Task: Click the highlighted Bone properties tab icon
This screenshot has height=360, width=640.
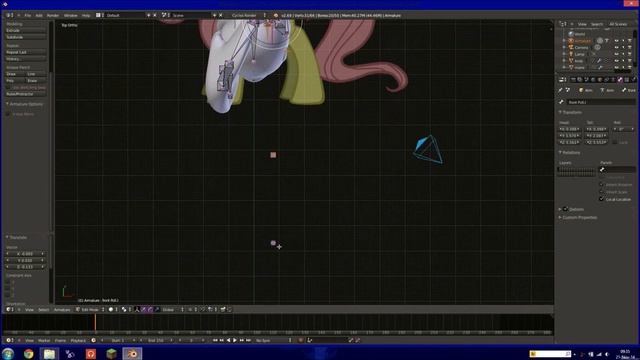Action: pyautogui.click(x=620, y=80)
